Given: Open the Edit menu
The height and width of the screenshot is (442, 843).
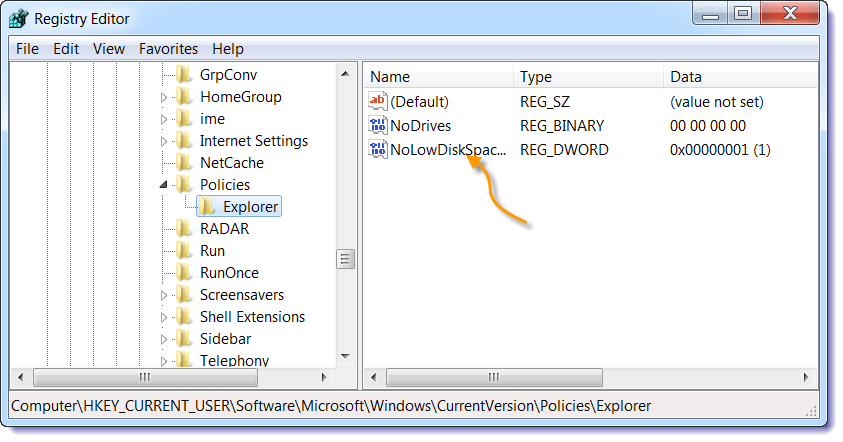Looking at the screenshot, I should pyautogui.click(x=66, y=49).
